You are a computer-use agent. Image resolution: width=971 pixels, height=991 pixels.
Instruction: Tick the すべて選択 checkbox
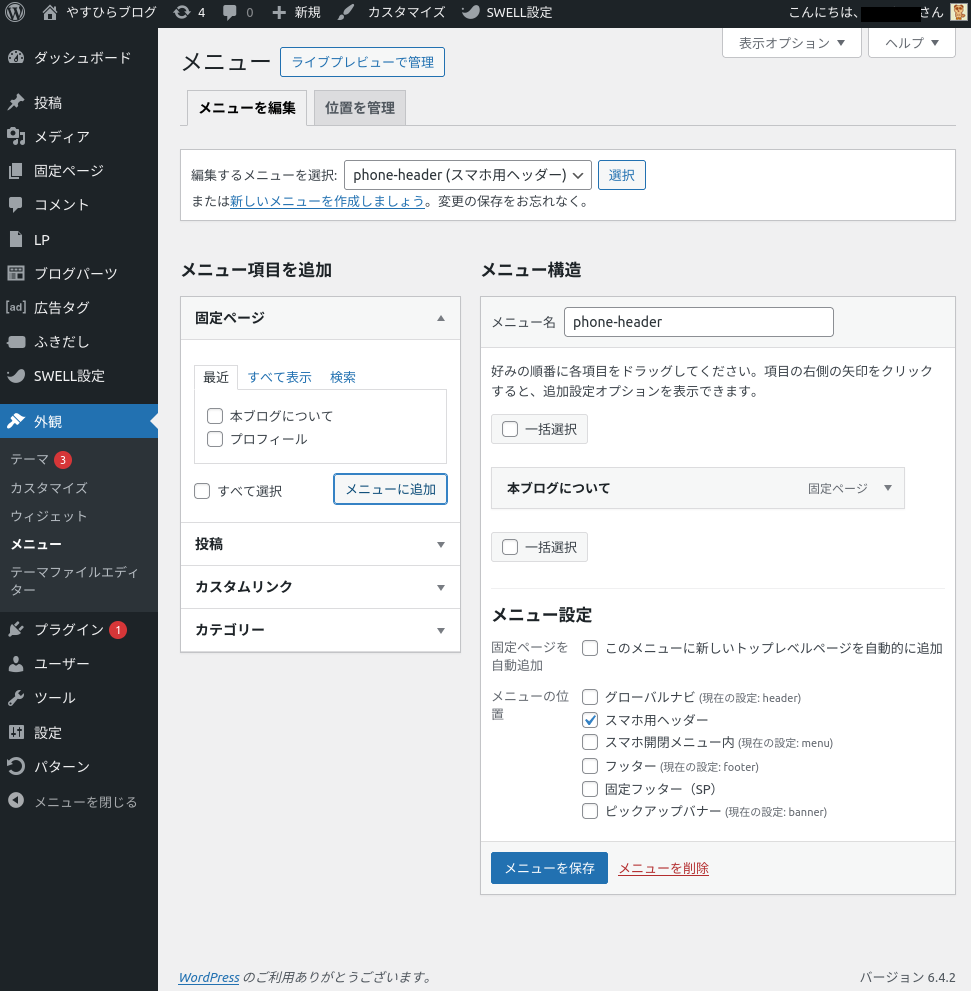202,491
